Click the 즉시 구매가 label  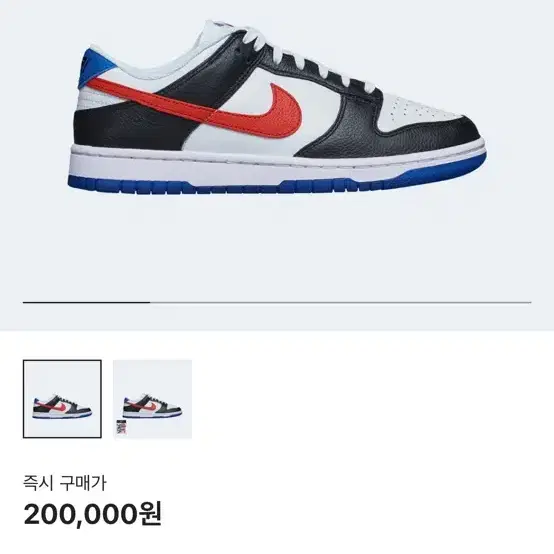pos(65,483)
